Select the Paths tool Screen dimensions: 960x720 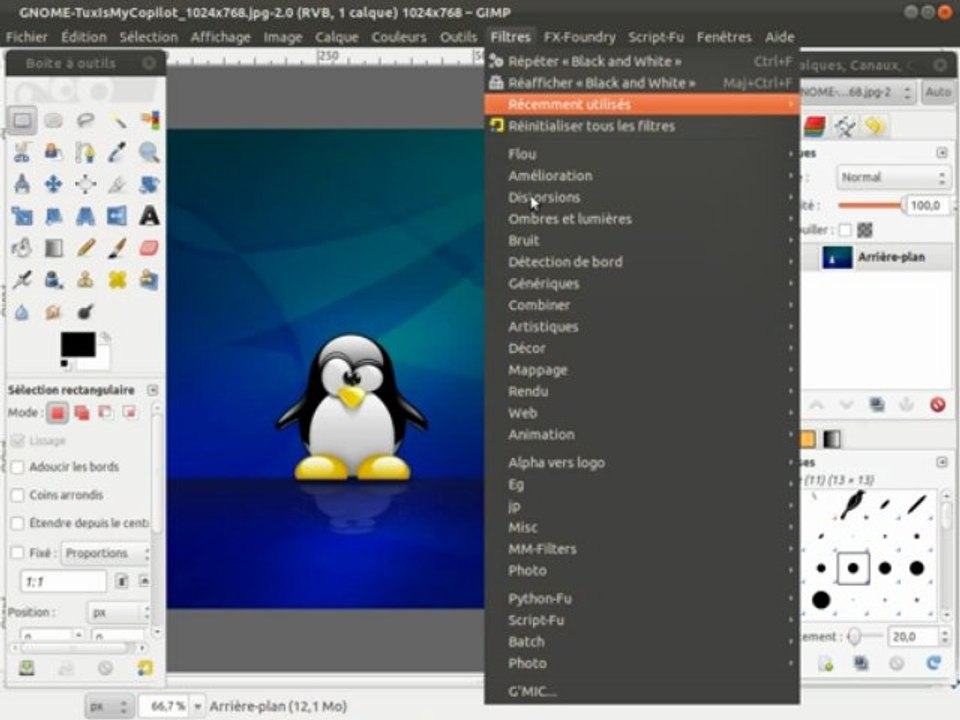[x=86, y=152]
